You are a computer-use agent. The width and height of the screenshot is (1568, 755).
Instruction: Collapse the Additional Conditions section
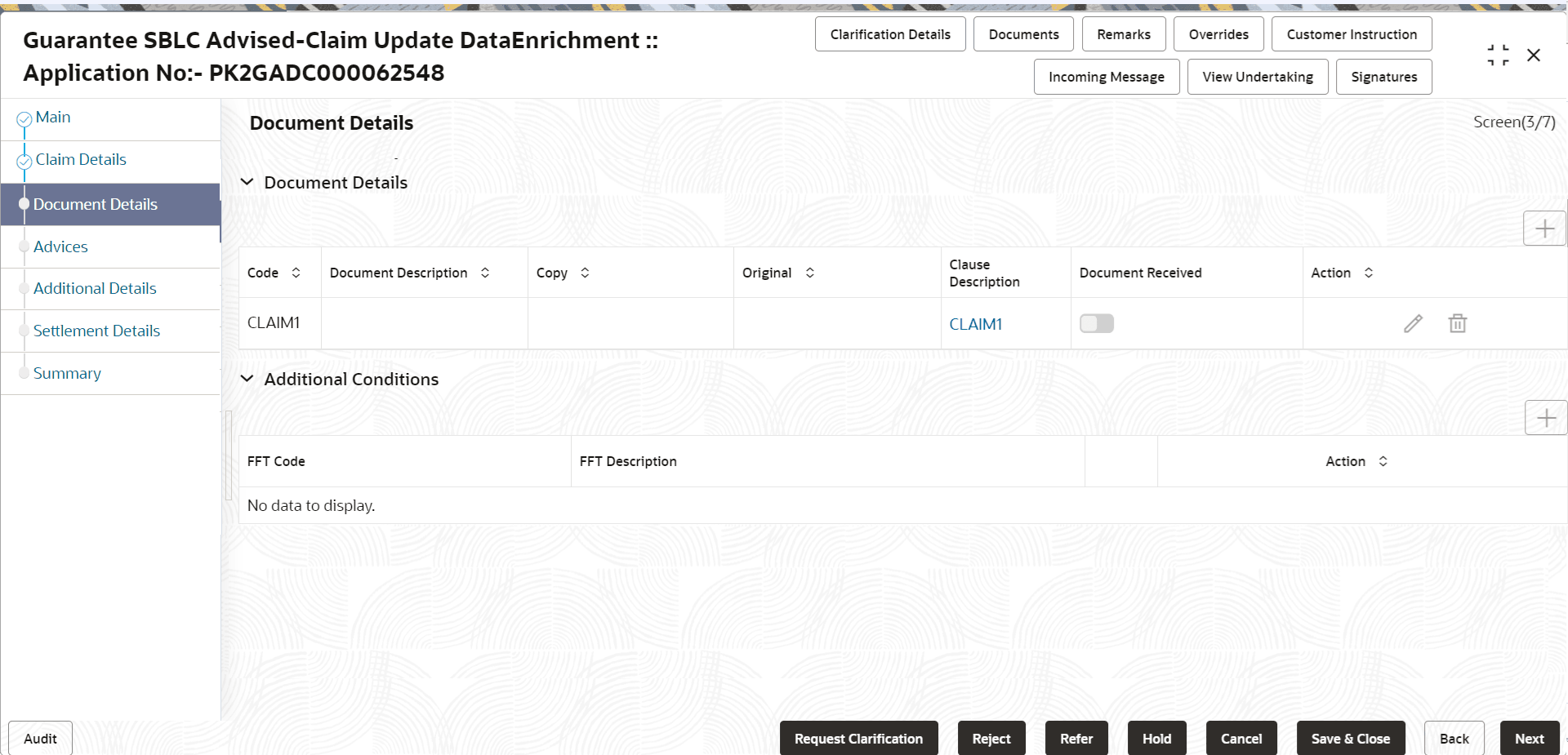coord(247,379)
